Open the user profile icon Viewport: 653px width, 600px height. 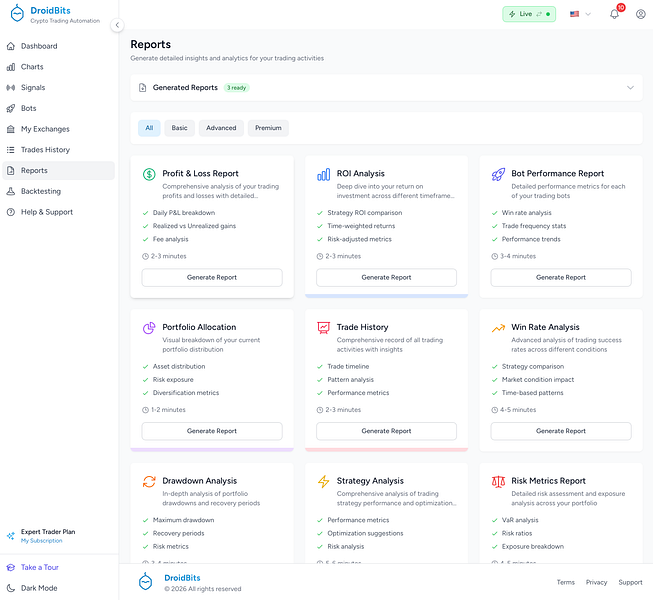coord(641,14)
